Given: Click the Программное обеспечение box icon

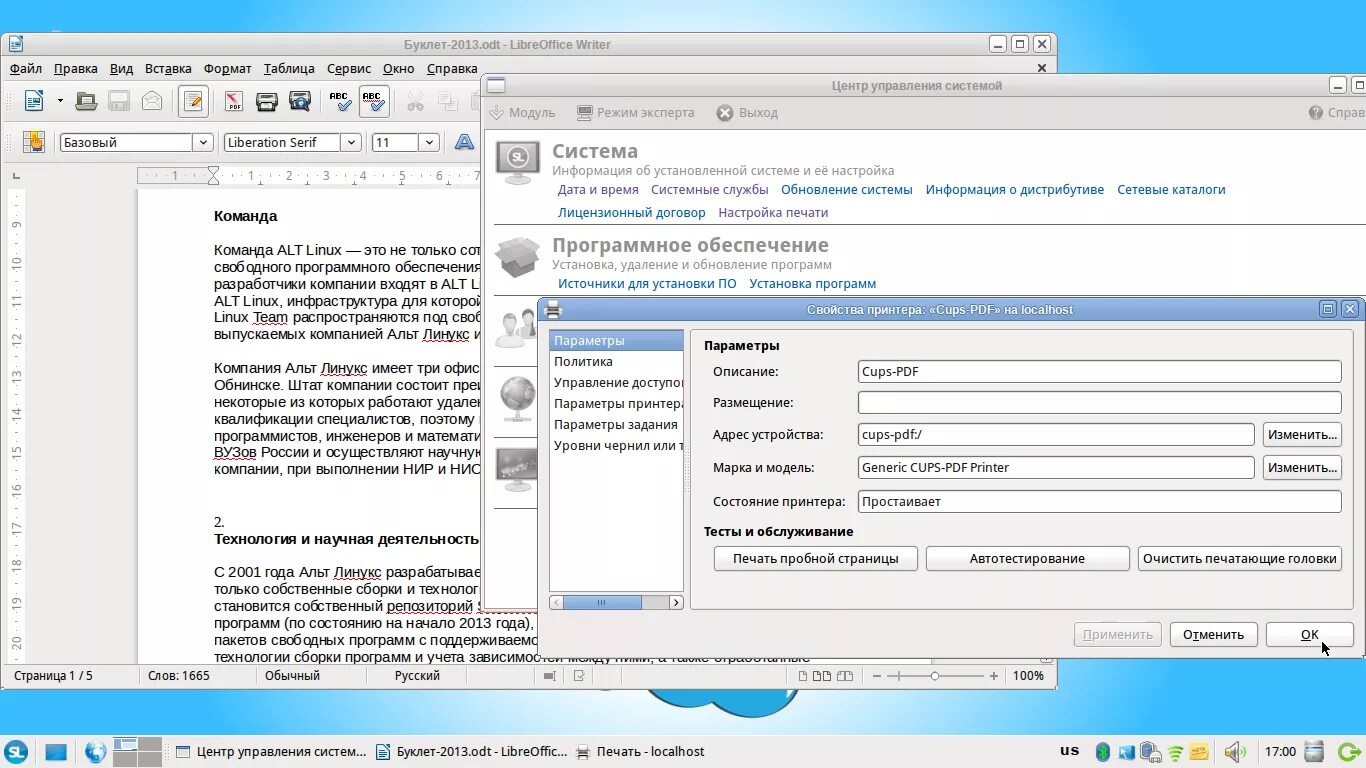Looking at the screenshot, I should (518, 257).
